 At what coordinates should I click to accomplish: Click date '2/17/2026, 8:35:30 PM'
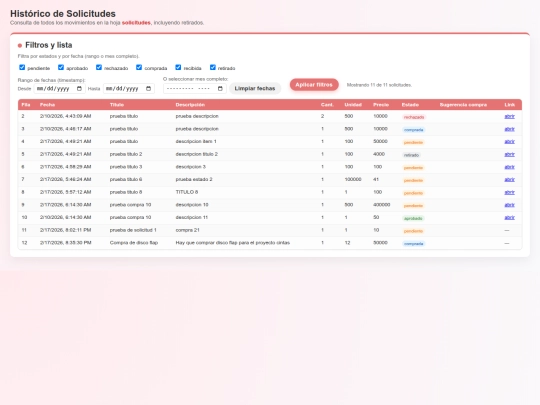(x=65, y=242)
